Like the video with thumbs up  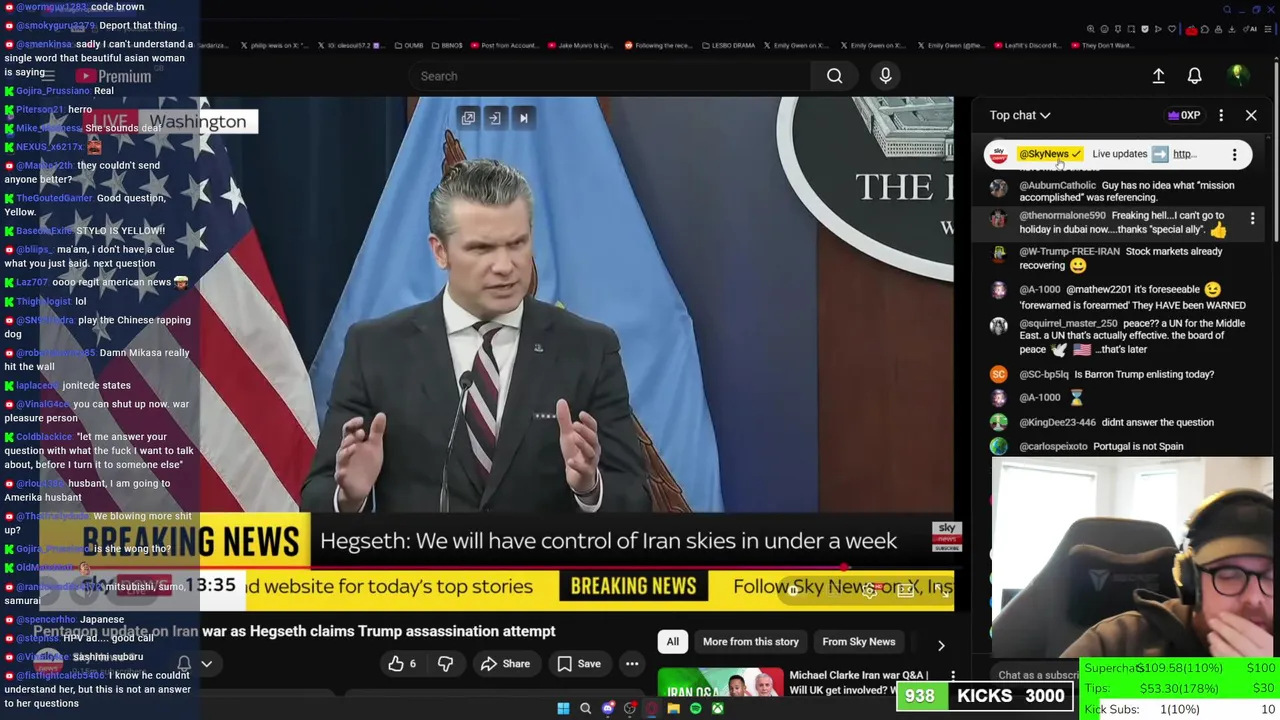[x=402, y=664]
